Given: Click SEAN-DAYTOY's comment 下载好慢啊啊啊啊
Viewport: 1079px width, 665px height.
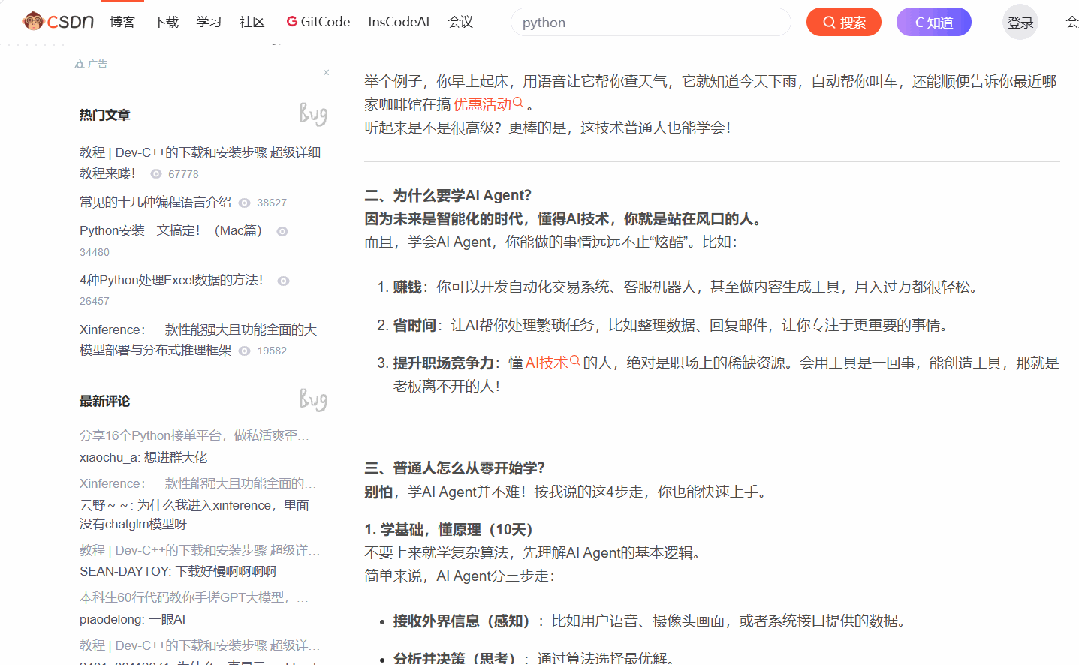Looking at the screenshot, I should [176, 568].
